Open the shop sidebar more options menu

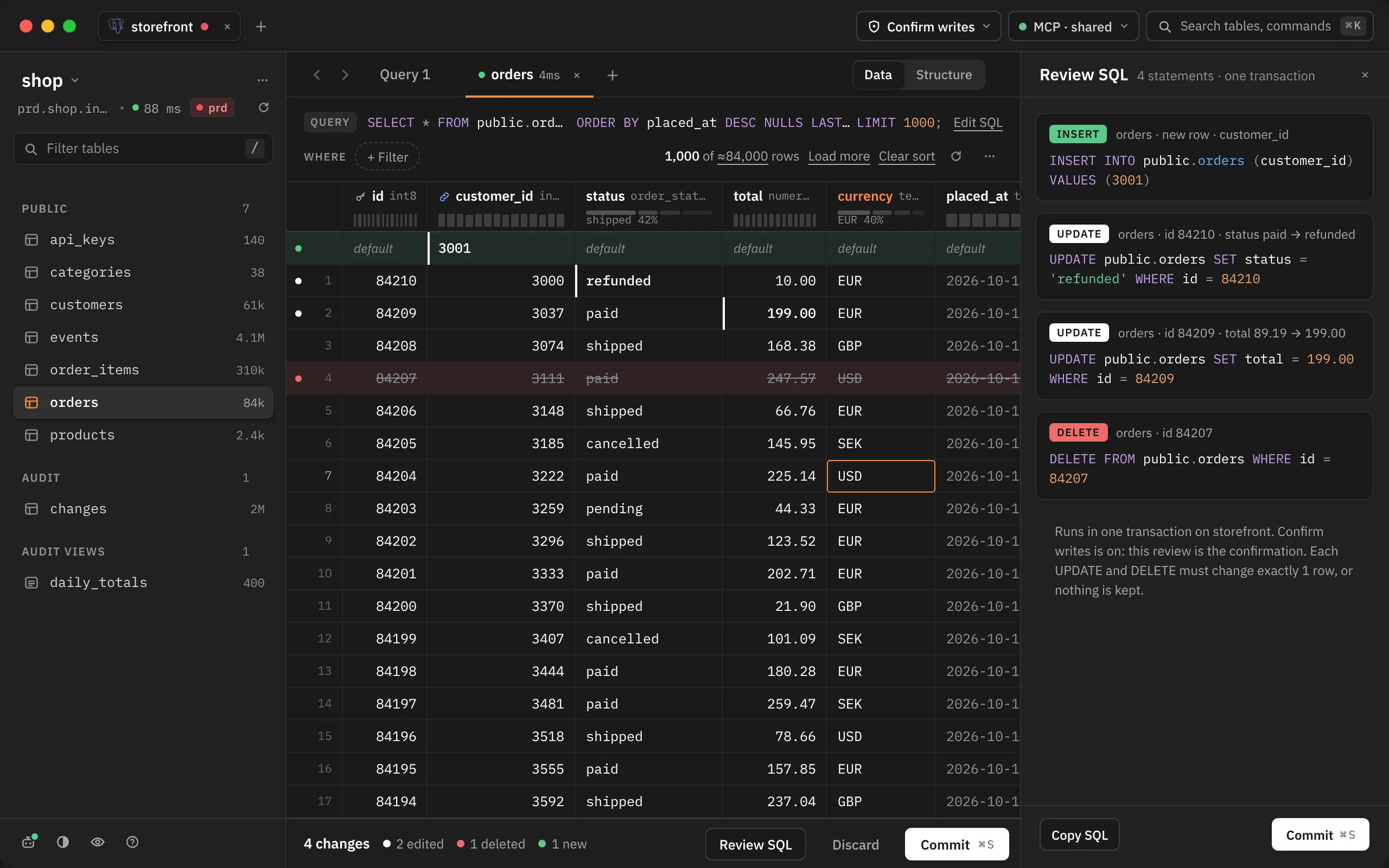coord(262,80)
